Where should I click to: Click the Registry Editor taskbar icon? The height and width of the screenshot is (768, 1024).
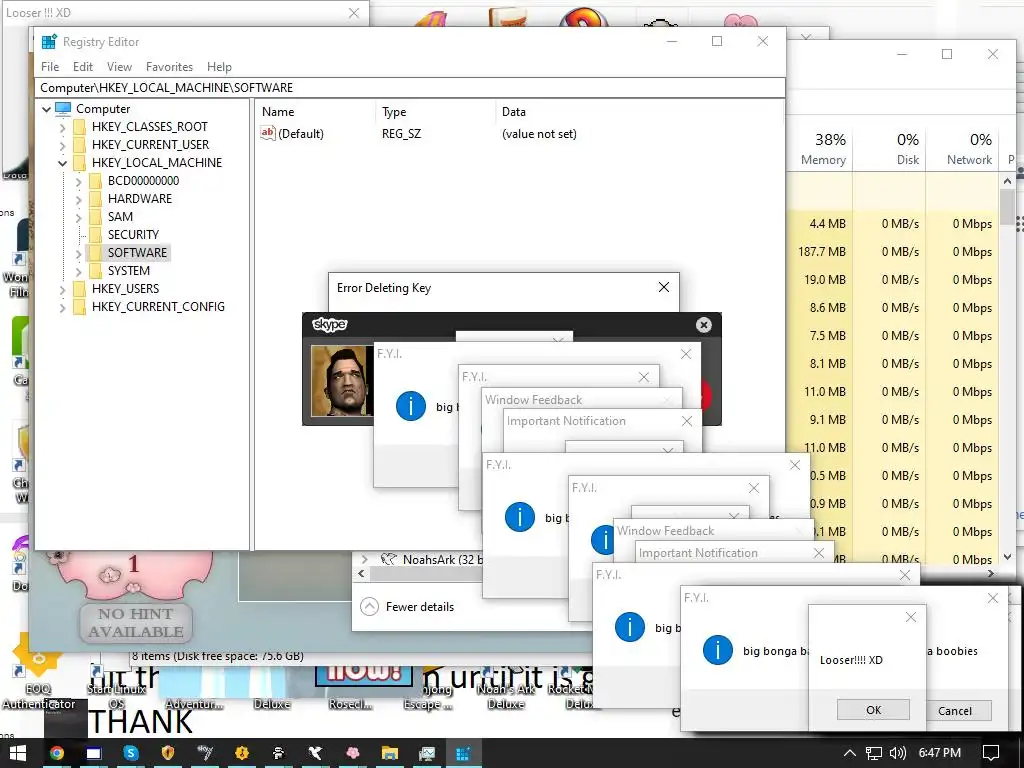click(463, 753)
